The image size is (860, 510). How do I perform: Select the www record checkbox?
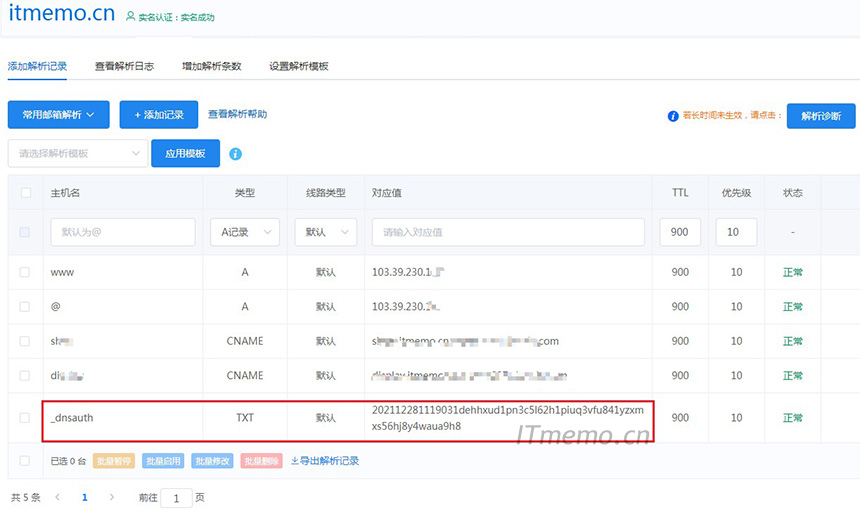25,272
